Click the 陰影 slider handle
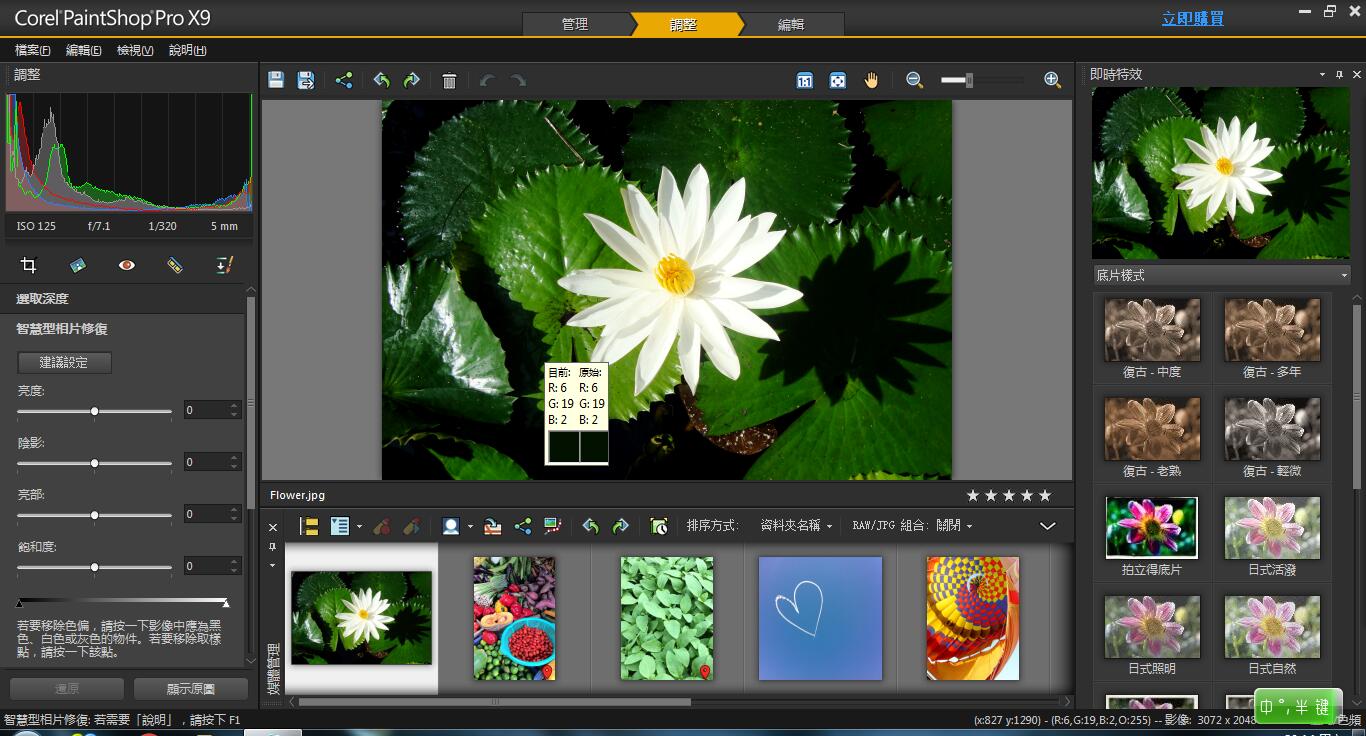 (95, 463)
